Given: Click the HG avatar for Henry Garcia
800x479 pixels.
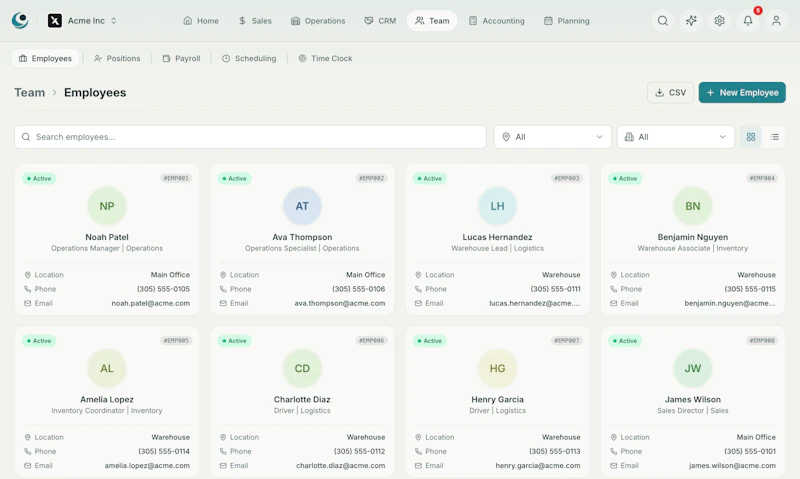Looking at the screenshot, I should click(x=497, y=368).
